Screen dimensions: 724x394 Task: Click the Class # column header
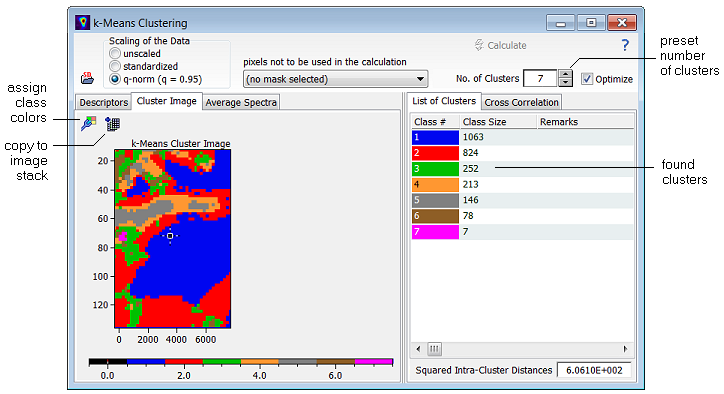click(435, 122)
